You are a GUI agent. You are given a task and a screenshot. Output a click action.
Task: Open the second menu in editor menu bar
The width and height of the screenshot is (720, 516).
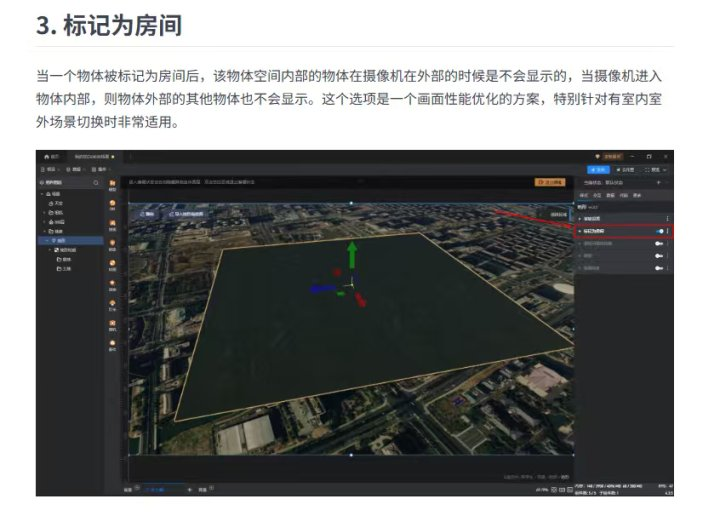click(76, 169)
